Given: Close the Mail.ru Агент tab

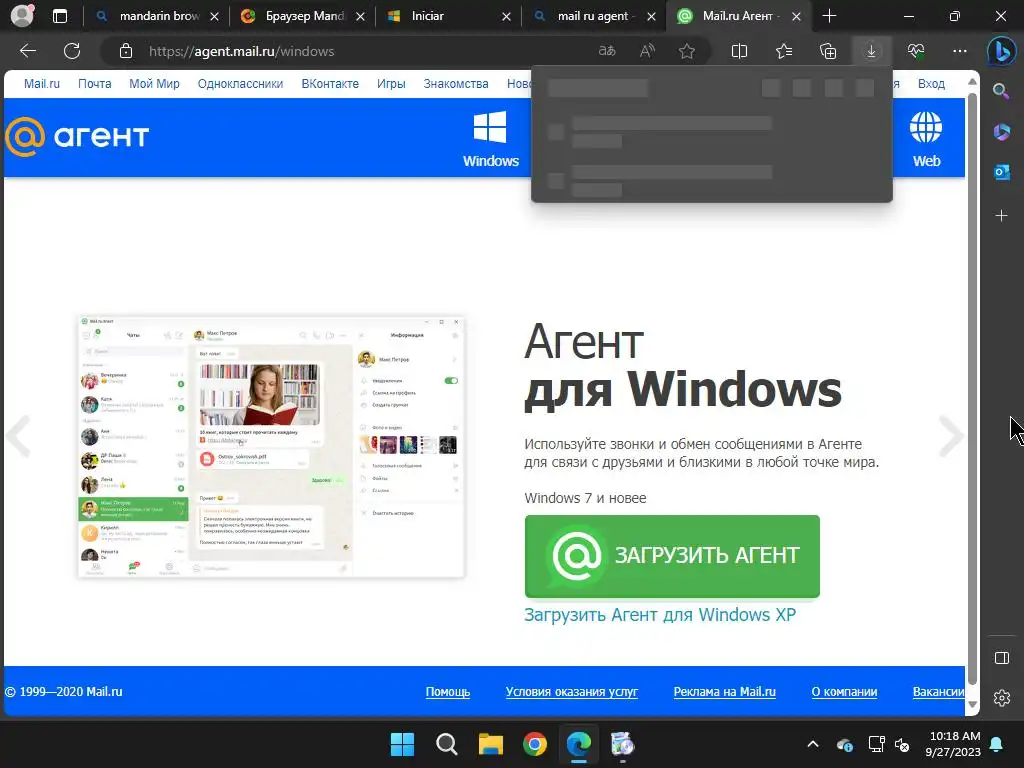Looking at the screenshot, I should (x=796, y=17).
